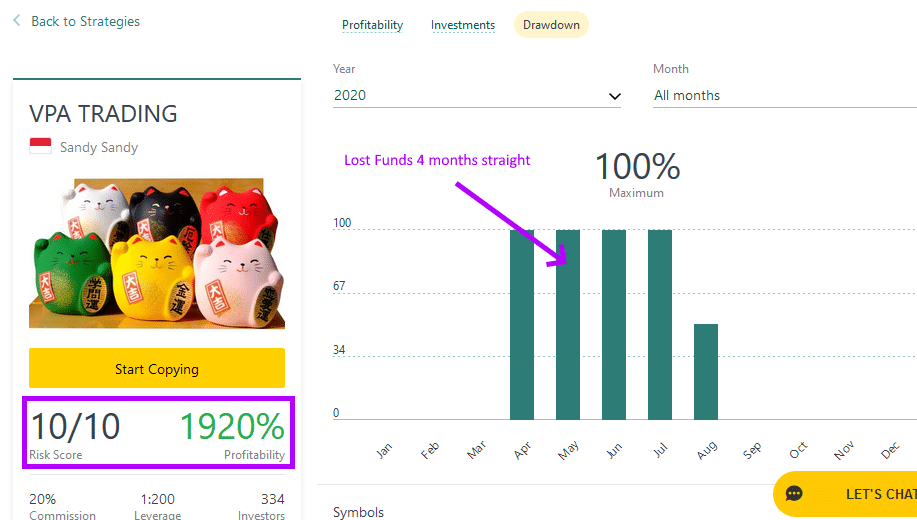Select the June drawdown bar
This screenshot has height=520, width=917.
click(614, 325)
